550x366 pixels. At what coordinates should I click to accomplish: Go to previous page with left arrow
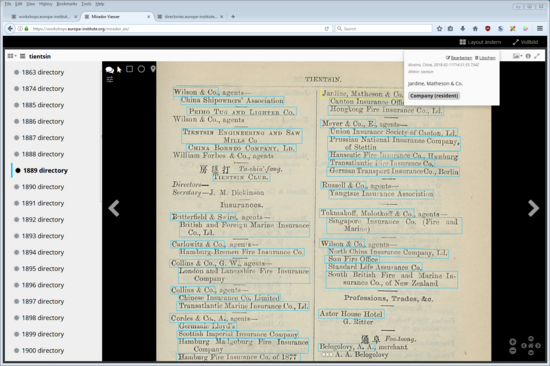click(114, 208)
